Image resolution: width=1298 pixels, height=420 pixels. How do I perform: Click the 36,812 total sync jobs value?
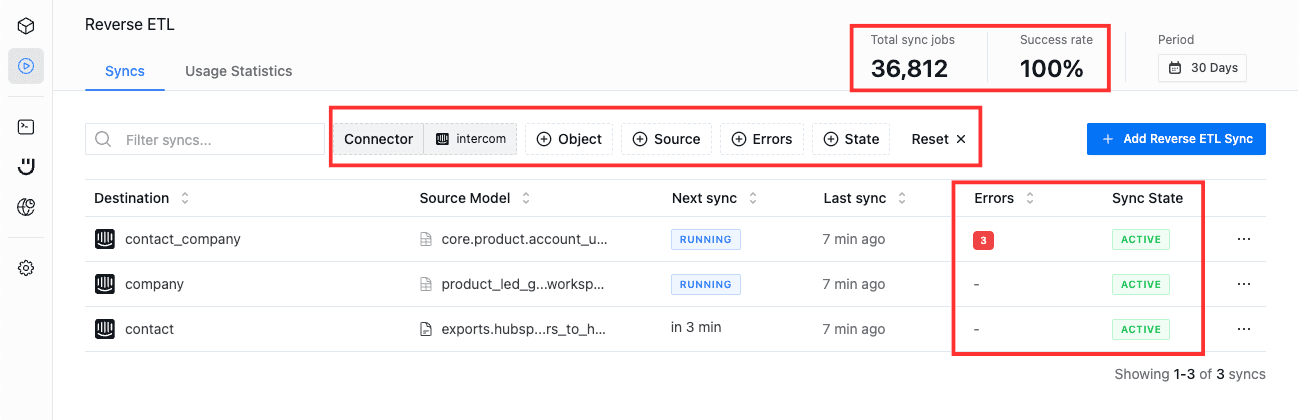(x=909, y=69)
